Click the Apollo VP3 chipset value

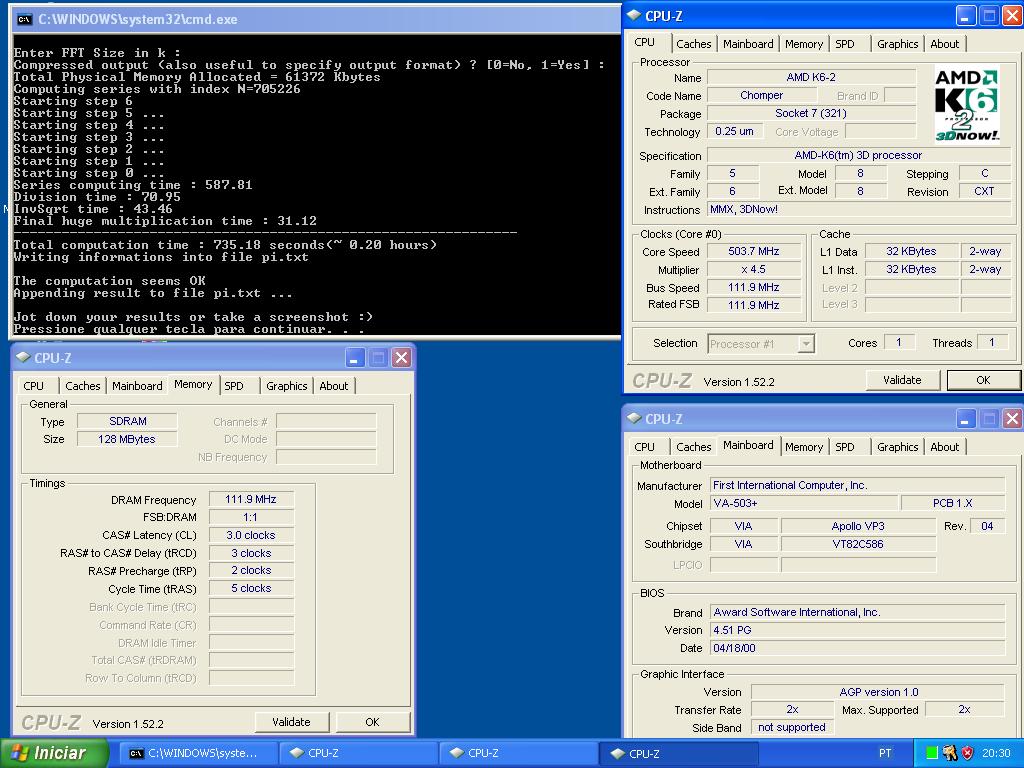(x=858, y=526)
